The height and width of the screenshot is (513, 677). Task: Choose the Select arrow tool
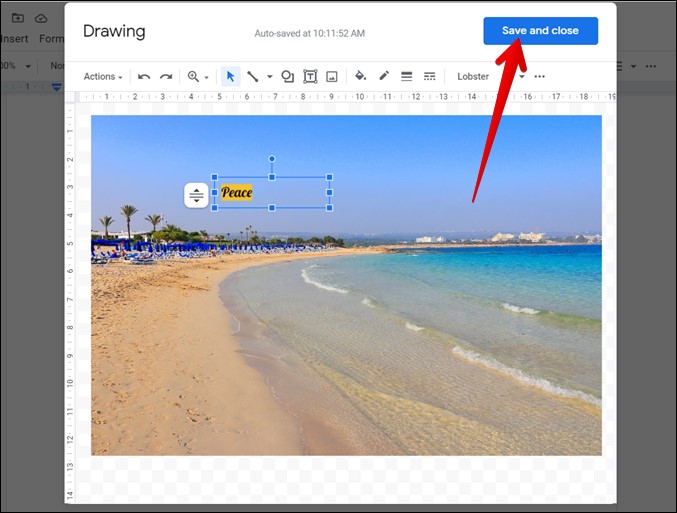tap(231, 77)
